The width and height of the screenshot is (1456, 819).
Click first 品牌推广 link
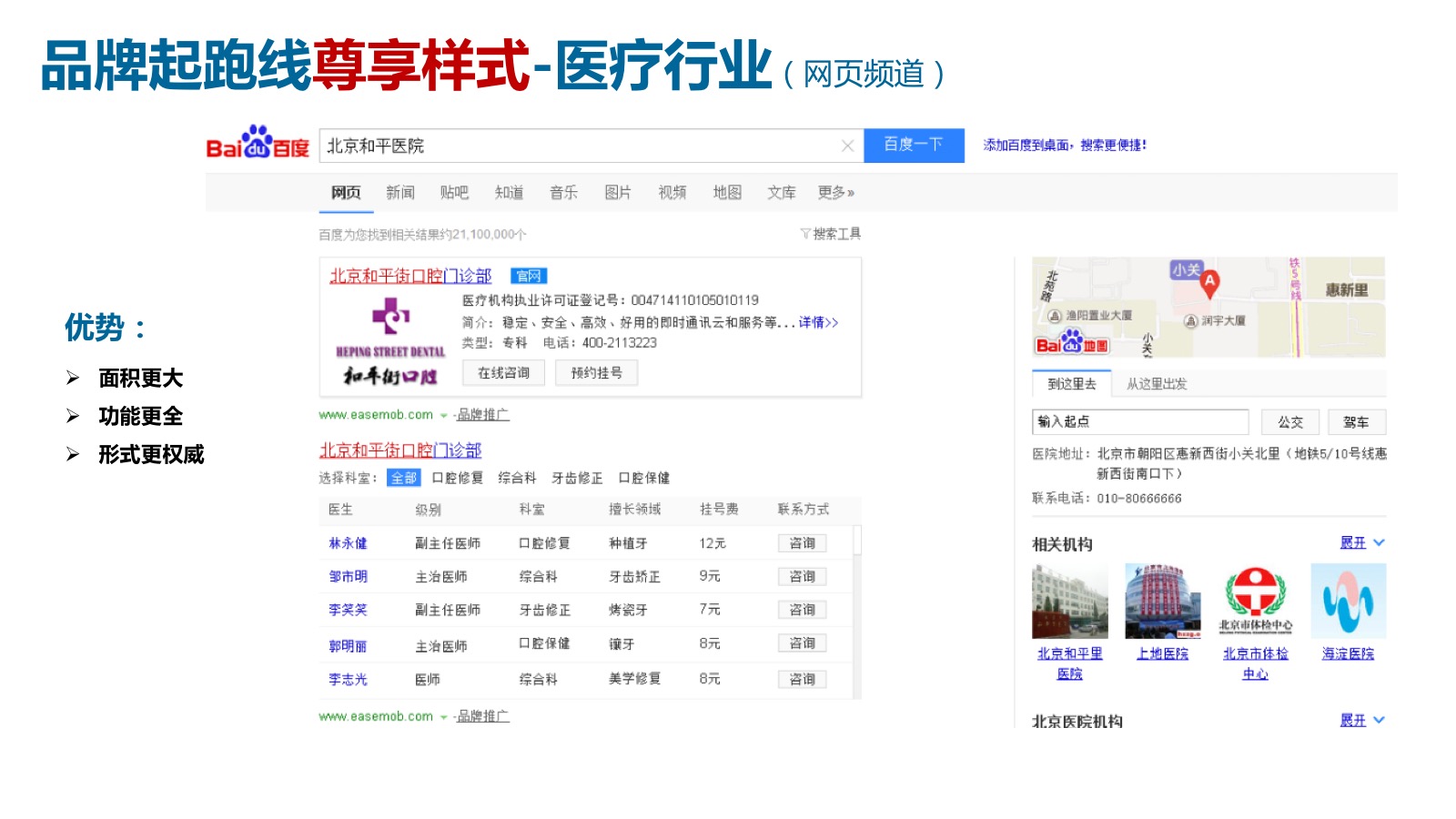pos(483,415)
